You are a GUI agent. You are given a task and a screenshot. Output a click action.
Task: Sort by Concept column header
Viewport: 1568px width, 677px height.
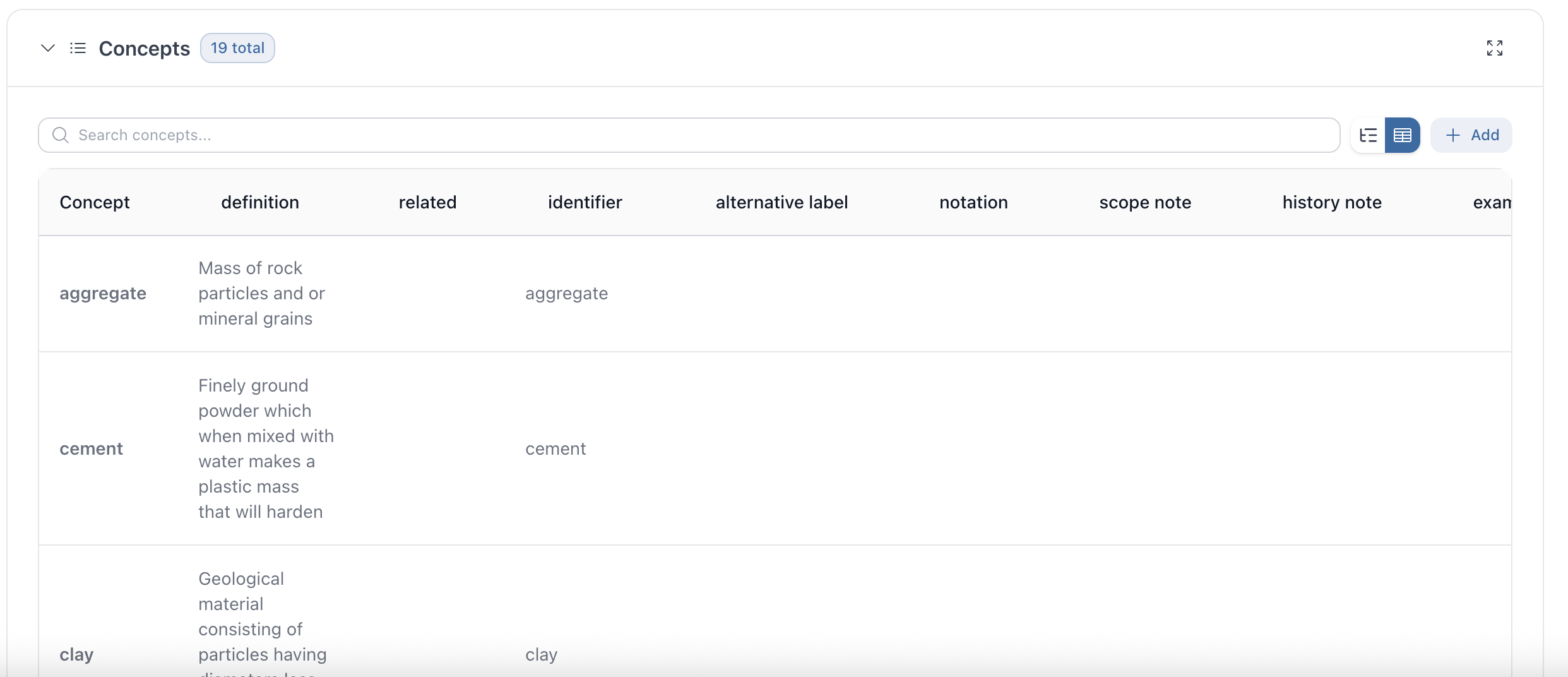click(x=95, y=202)
